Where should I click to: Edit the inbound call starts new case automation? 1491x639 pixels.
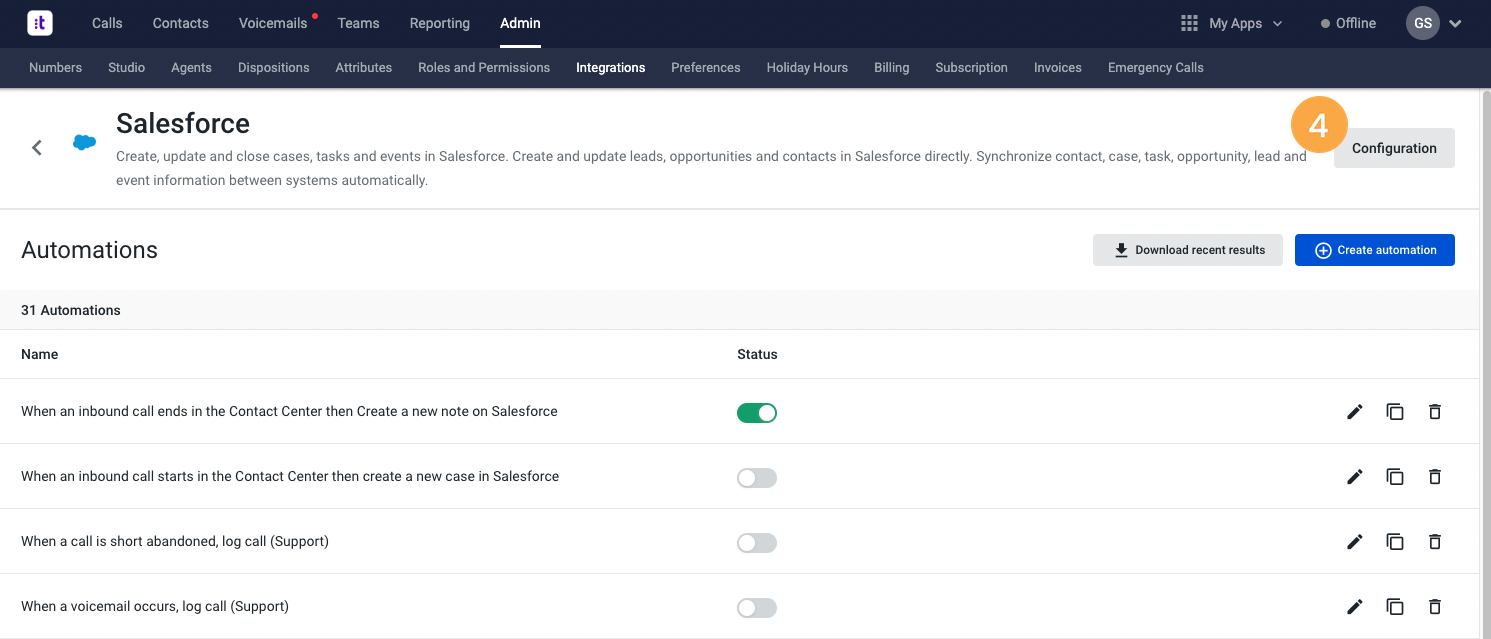tap(1355, 477)
